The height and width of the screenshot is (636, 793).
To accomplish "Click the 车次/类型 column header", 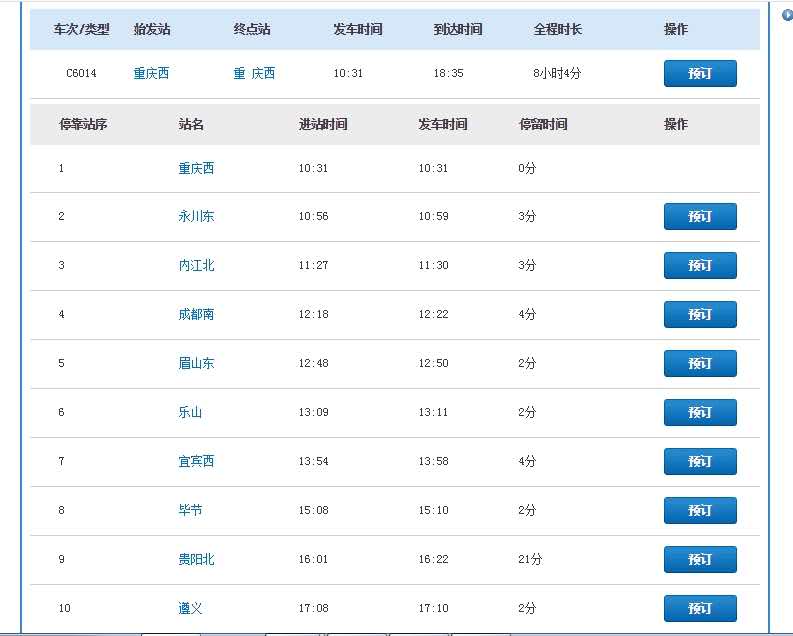I will click(x=81, y=29).
